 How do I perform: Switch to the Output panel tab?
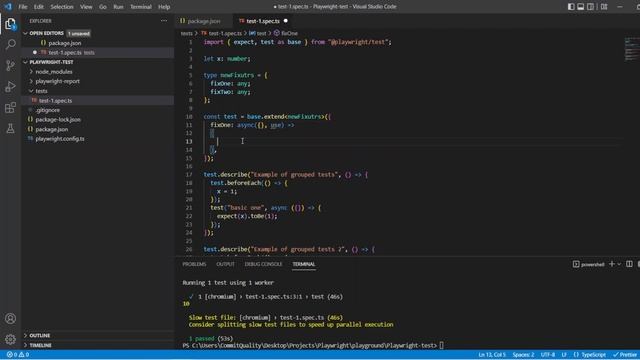click(225, 264)
